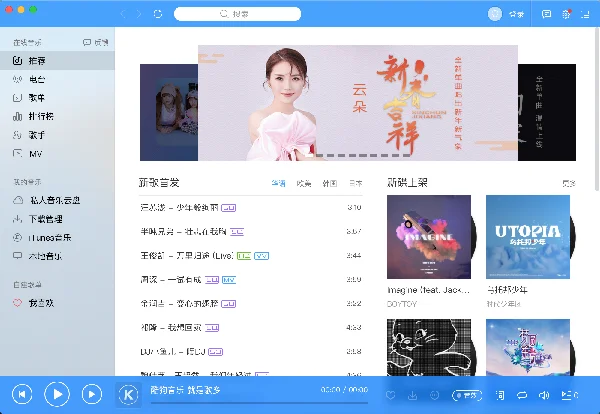Viewport: 600px width, 414px height.
Task: Click the purple badge on the 3:10 song row
Action: [228, 208]
